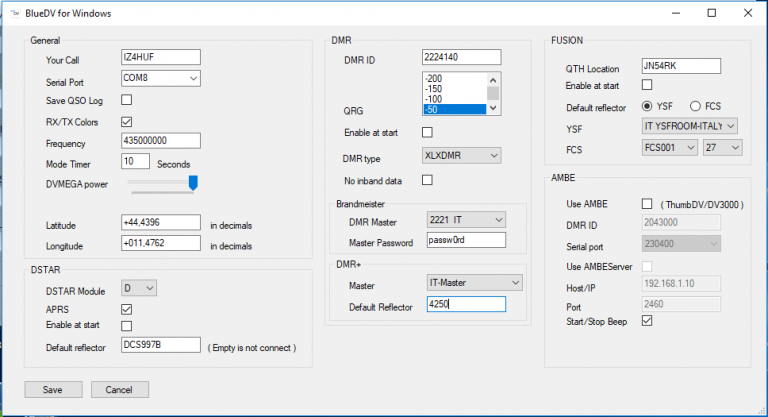768x417 pixels.
Task: Click the Save button
Action: point(53,390)
